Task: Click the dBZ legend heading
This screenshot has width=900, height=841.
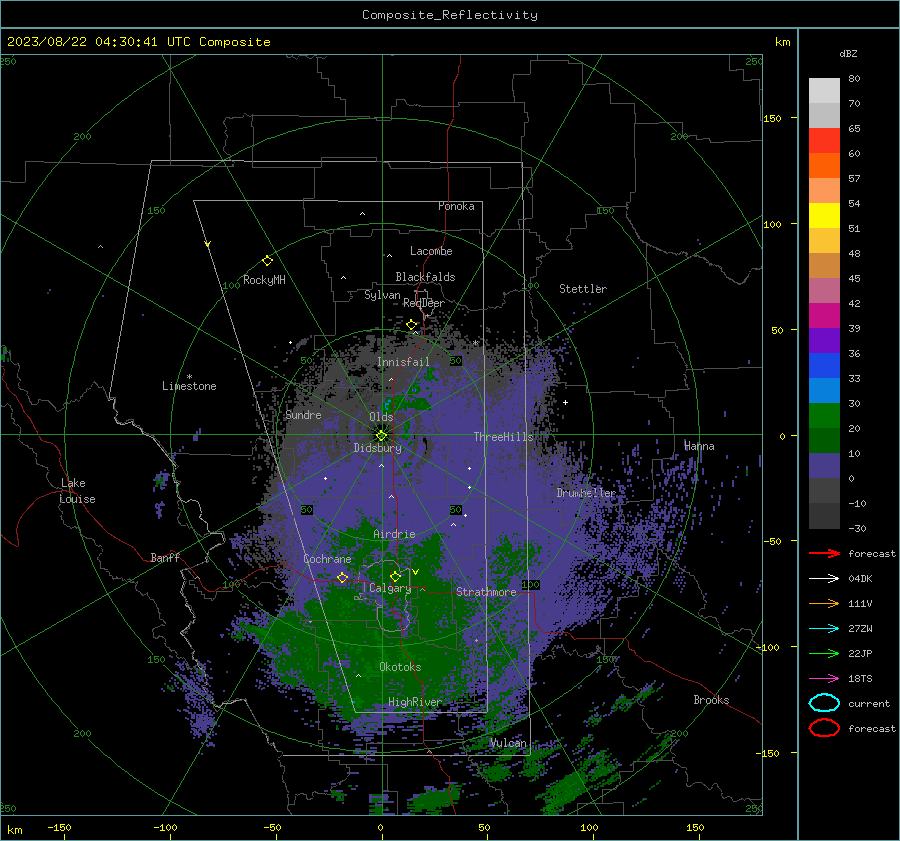Action: coord(848,53)
